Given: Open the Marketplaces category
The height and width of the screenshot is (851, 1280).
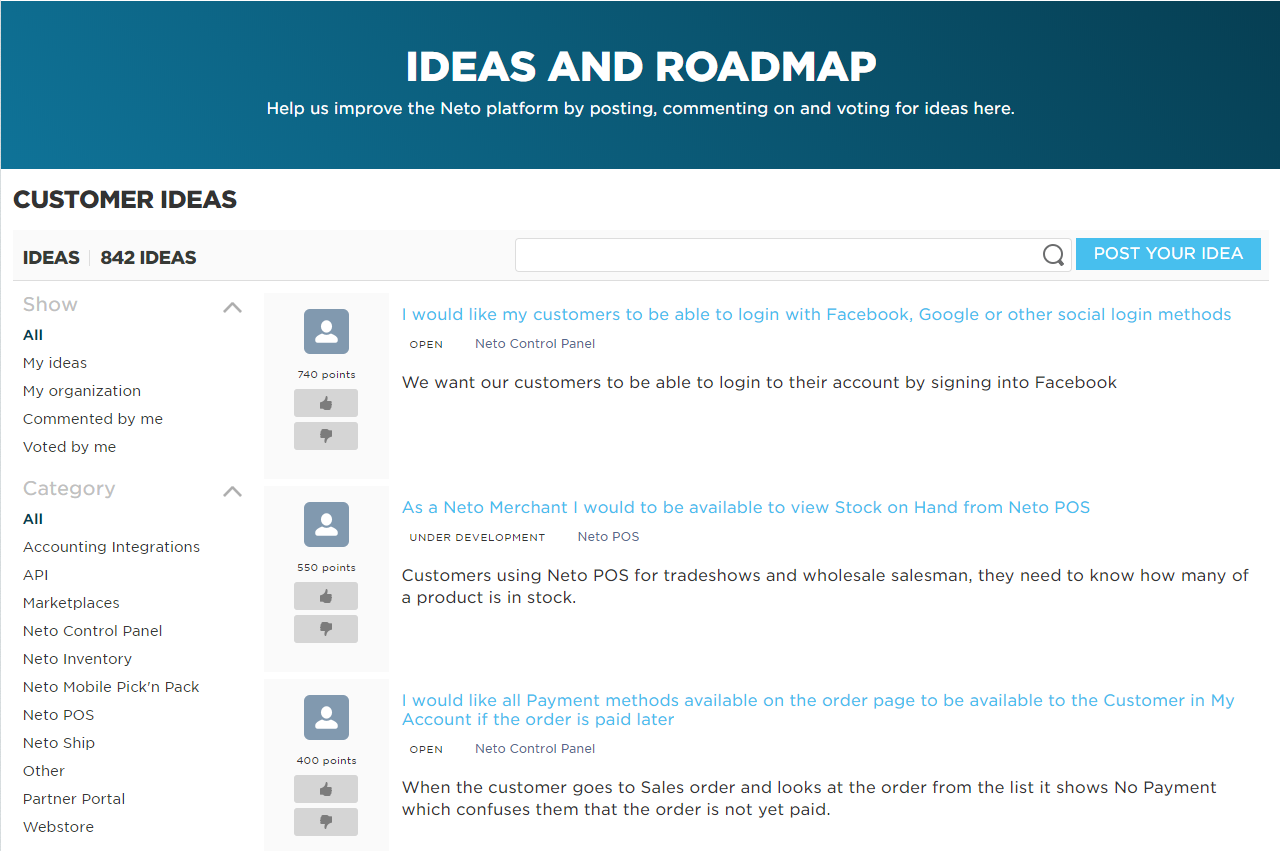Looking at the screenshot, I should coord(71,603).
